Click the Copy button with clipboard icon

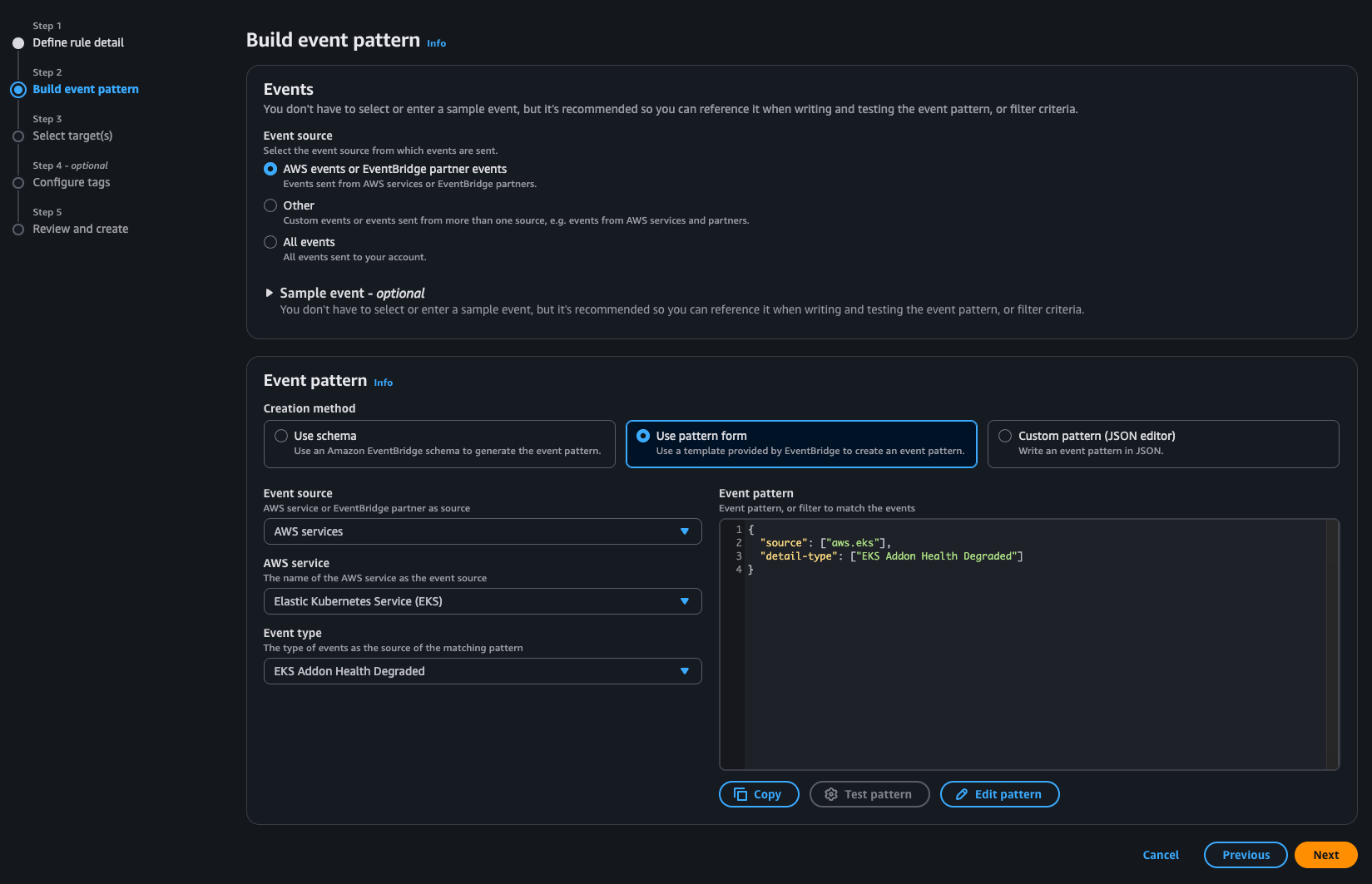pyautogui.click(x=758, y=794)
